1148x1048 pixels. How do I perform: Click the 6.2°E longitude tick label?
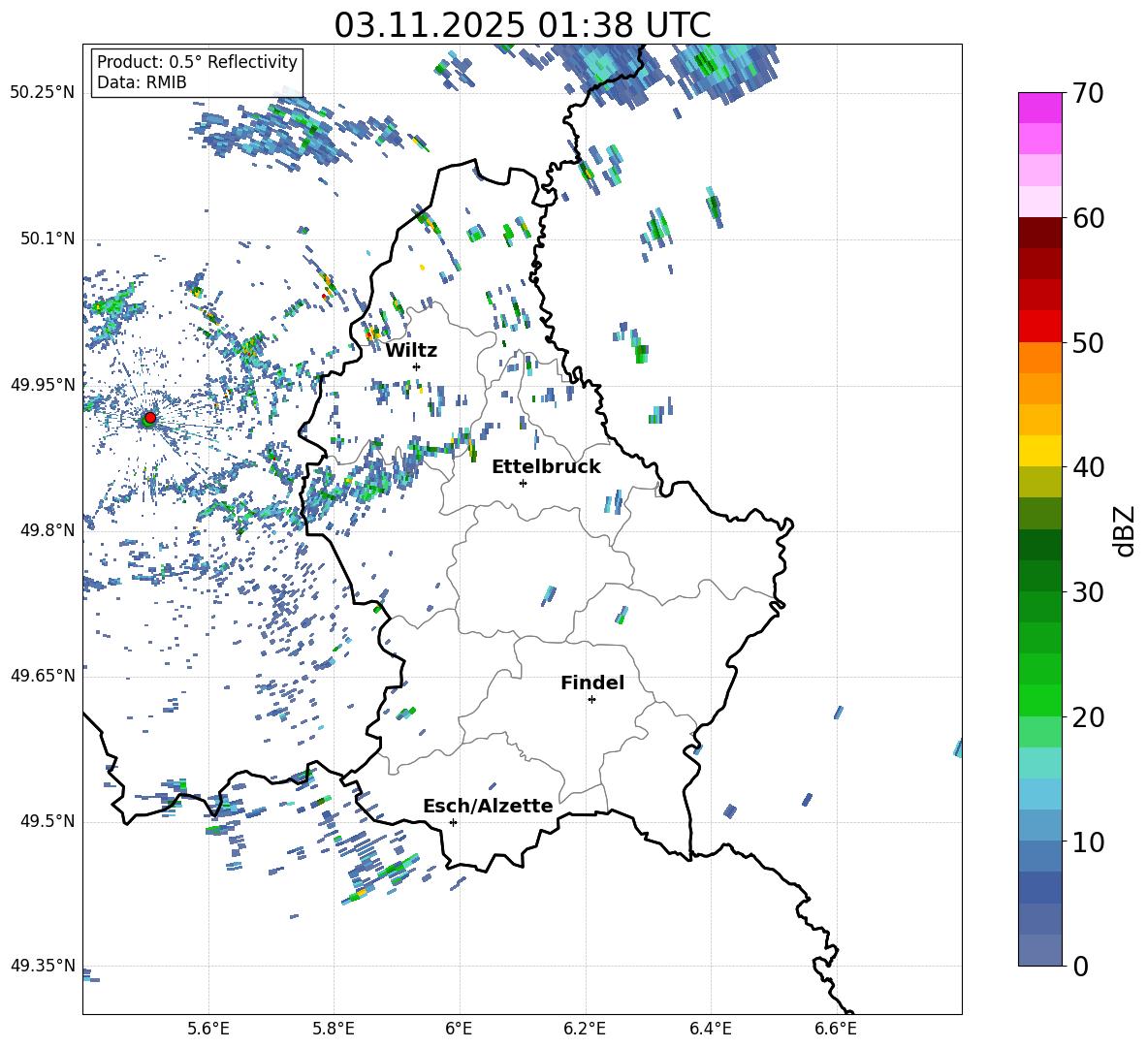coord(585,1028)
